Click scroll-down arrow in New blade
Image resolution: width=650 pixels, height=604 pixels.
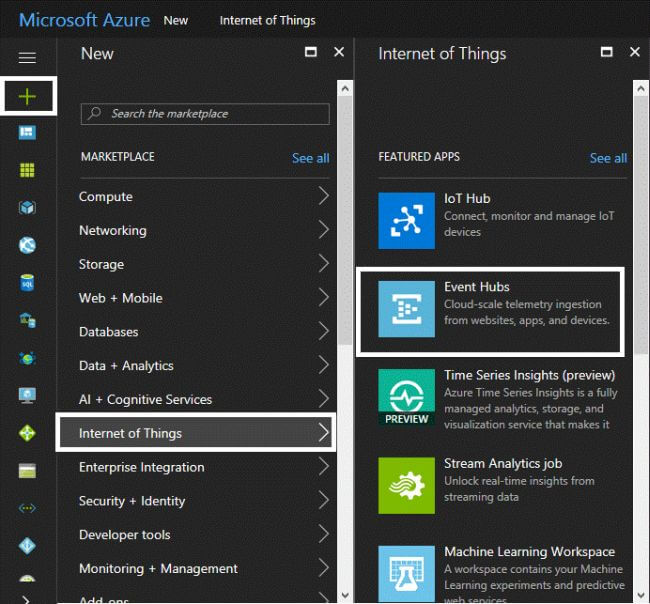coord(345,595)
